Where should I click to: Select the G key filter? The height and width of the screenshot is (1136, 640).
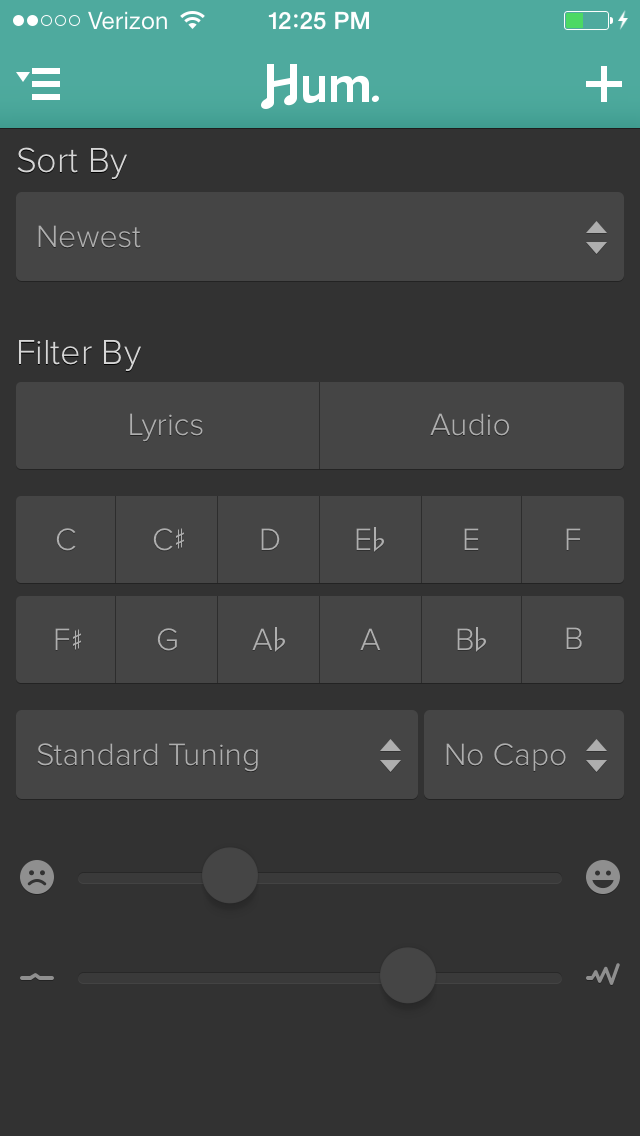168,640
